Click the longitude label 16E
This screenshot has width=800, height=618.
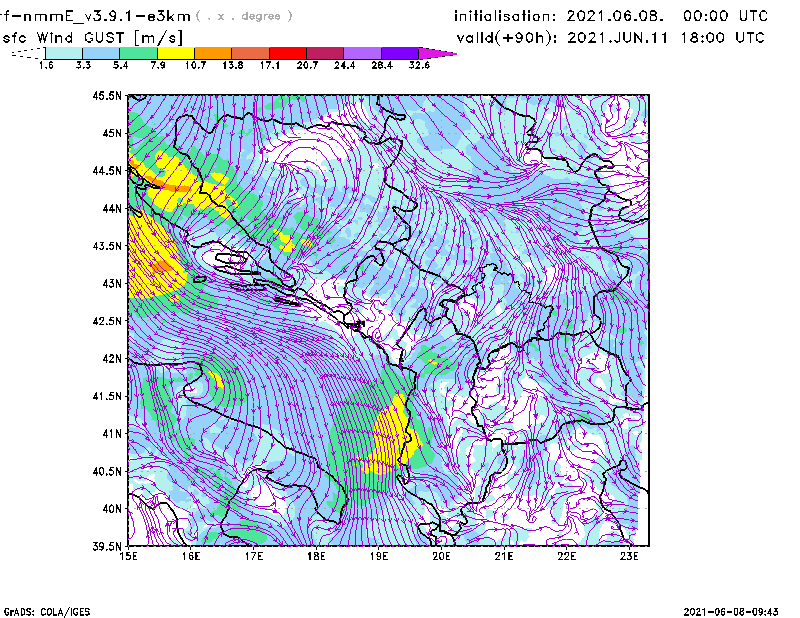pyautogui.click(x=191, y=556)
